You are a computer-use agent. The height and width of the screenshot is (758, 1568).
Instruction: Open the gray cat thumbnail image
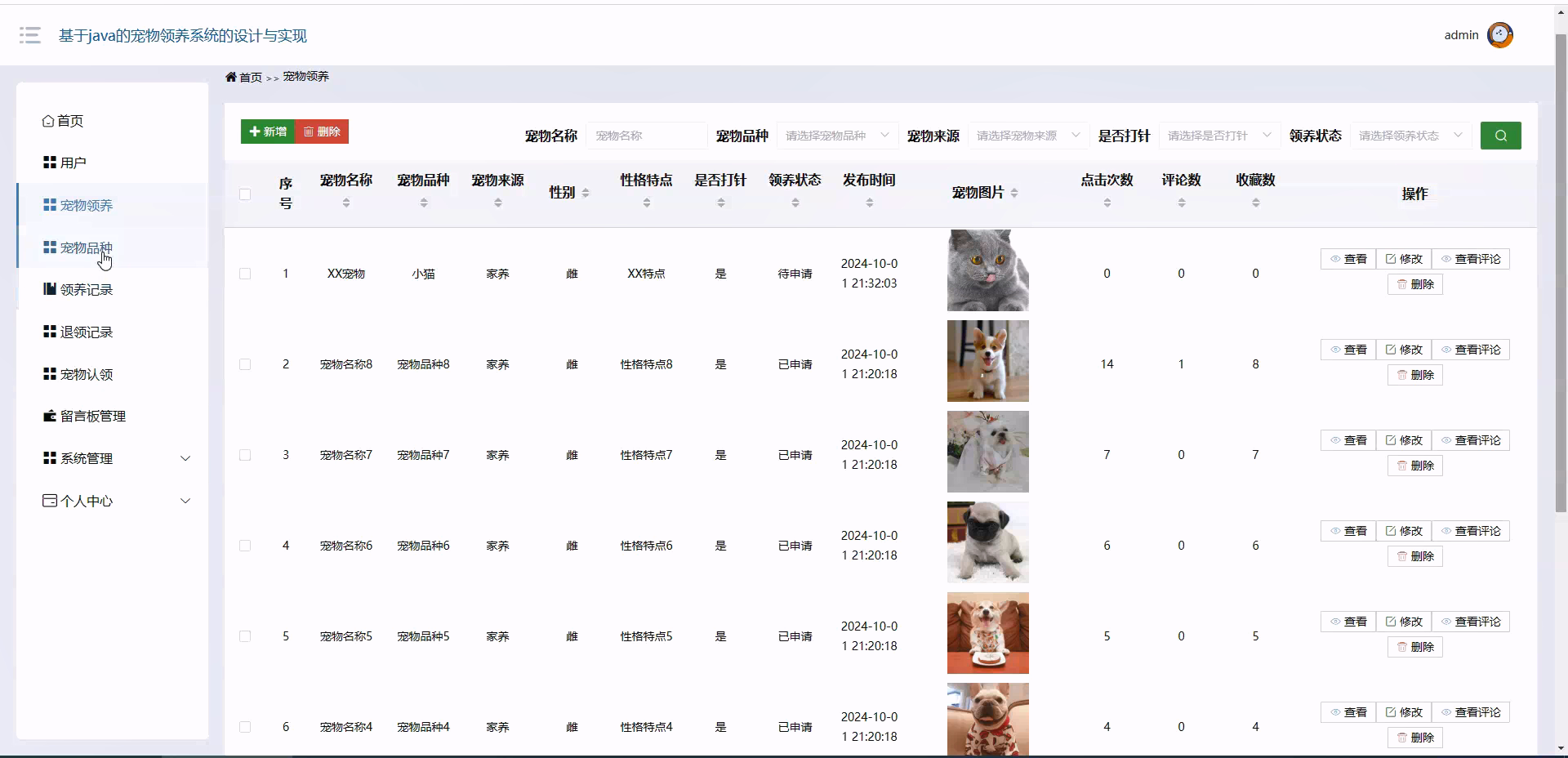tap(988, 270)
